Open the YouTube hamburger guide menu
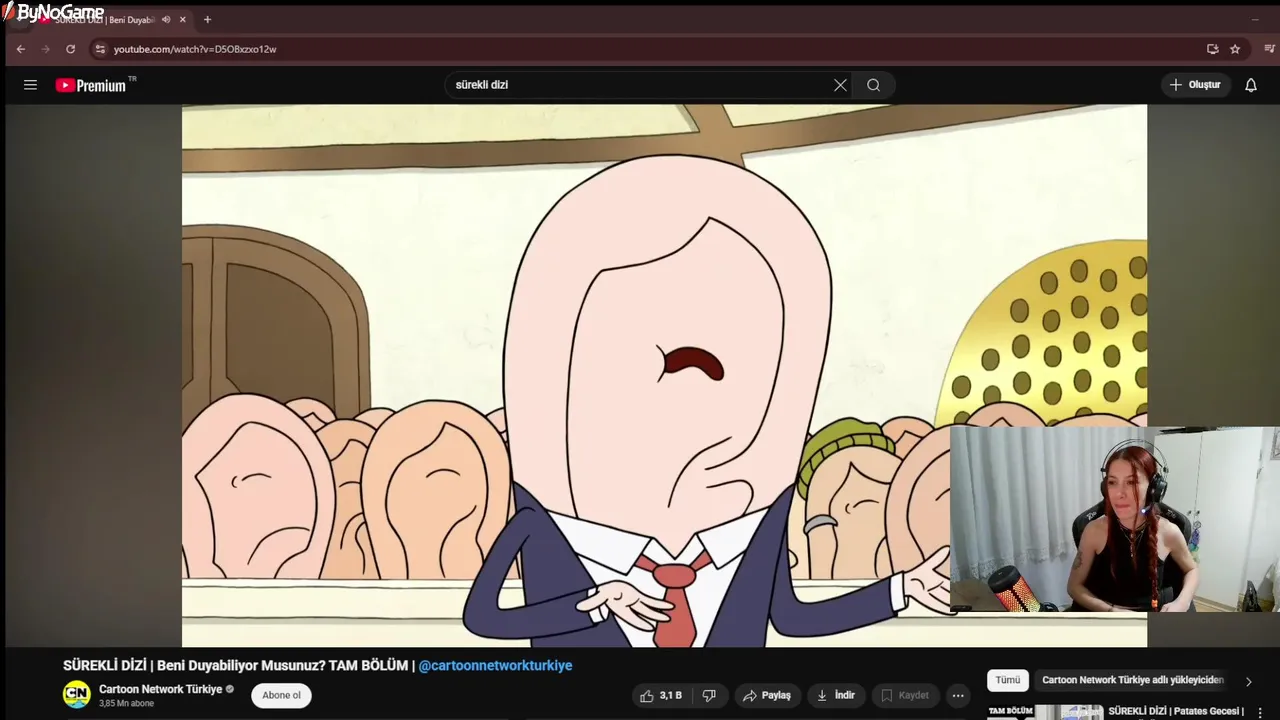Screen dimensions: 1280x720 30,85
